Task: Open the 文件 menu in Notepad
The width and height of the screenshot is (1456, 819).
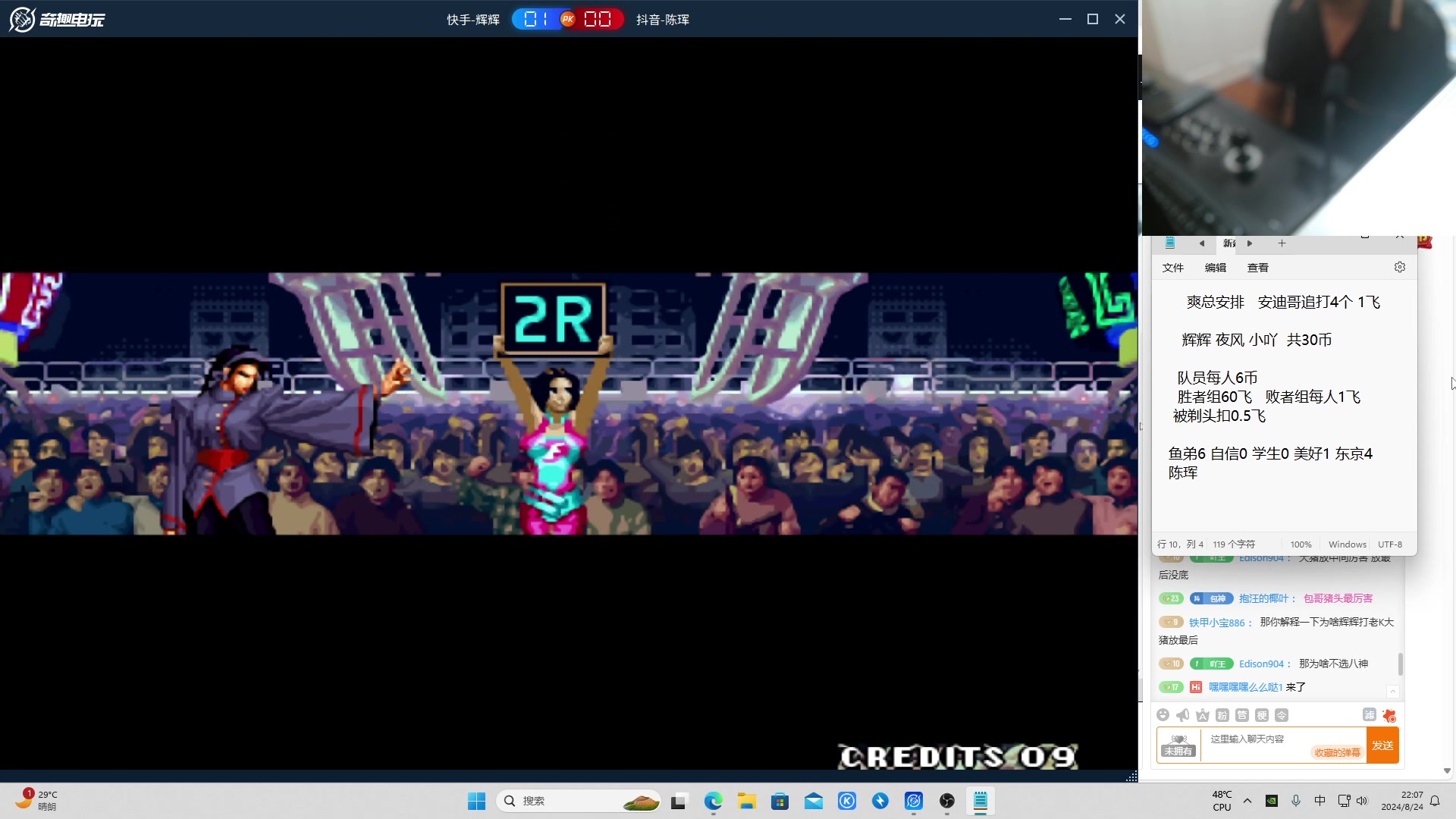Action: pyautogui.click(x=1172, y=268)
